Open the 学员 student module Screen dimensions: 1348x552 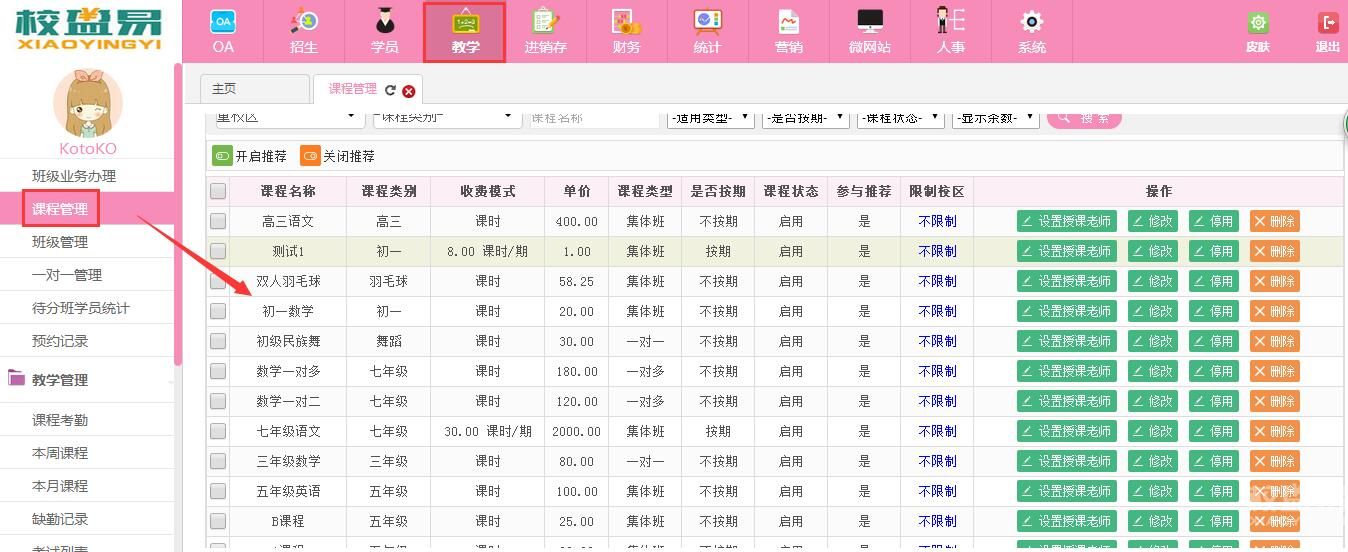[384, 31]
